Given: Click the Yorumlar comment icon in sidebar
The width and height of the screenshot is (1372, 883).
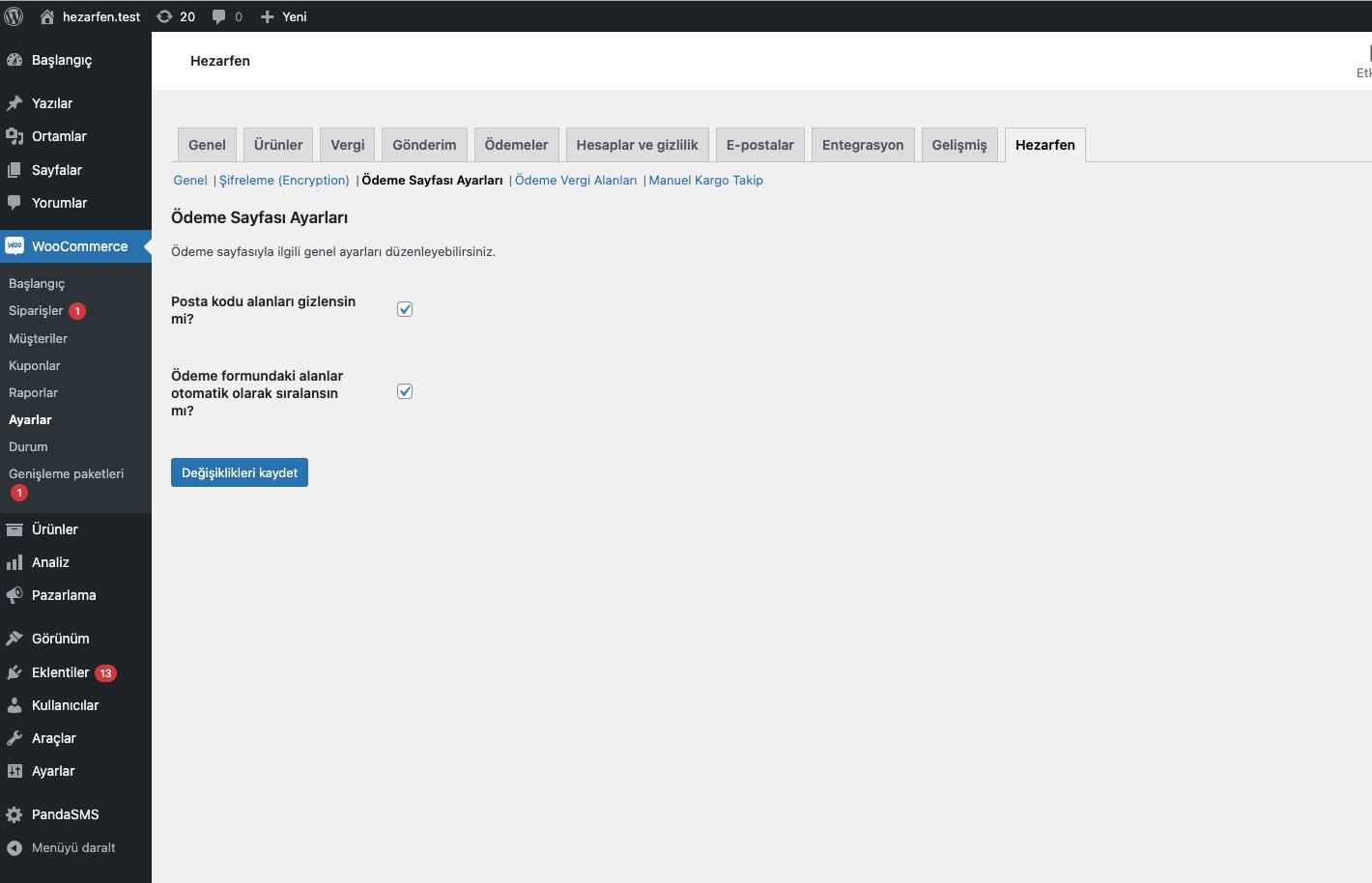Looking at the screenshot, I should click(x=14, y=203).
